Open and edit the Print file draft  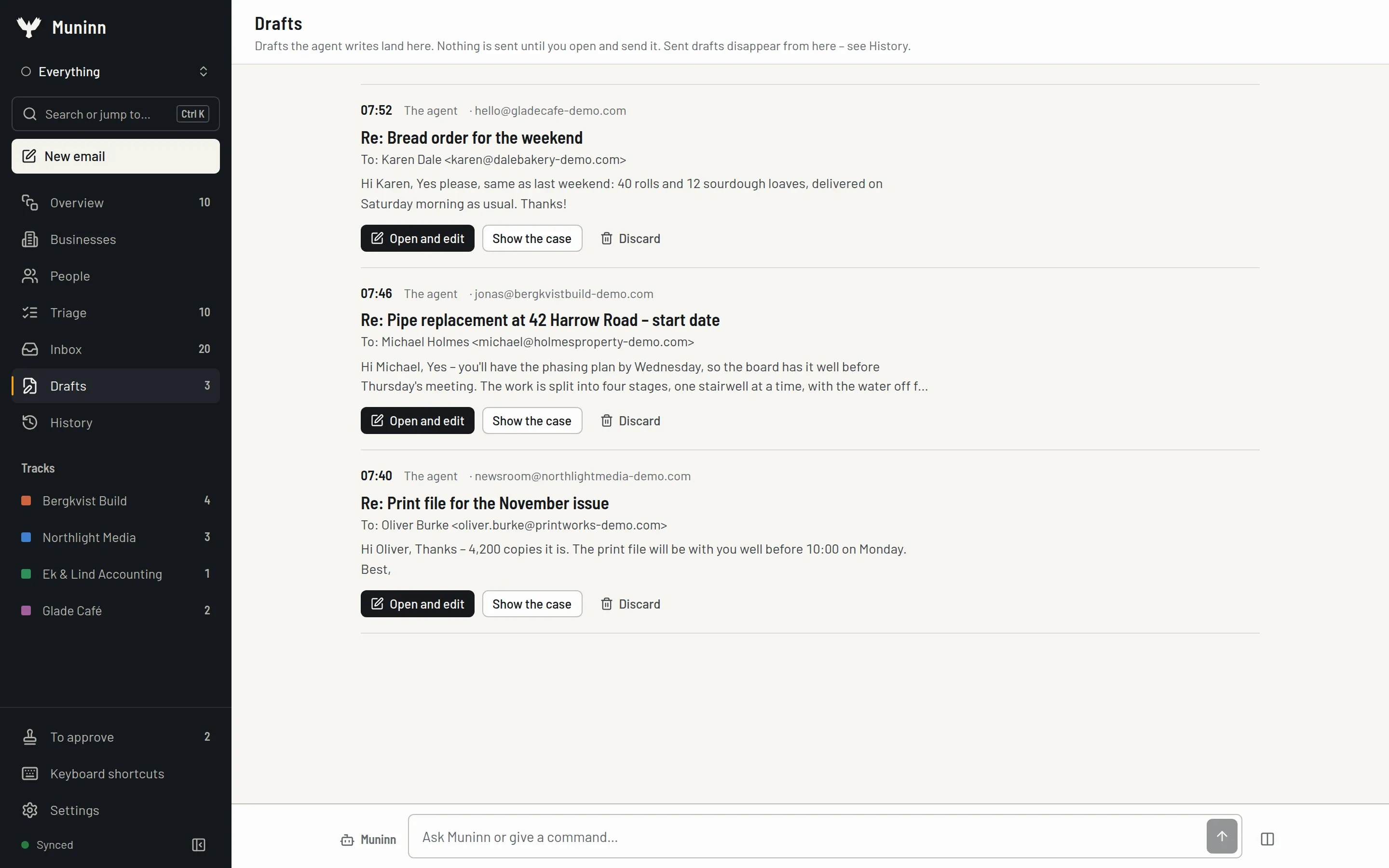417,604
